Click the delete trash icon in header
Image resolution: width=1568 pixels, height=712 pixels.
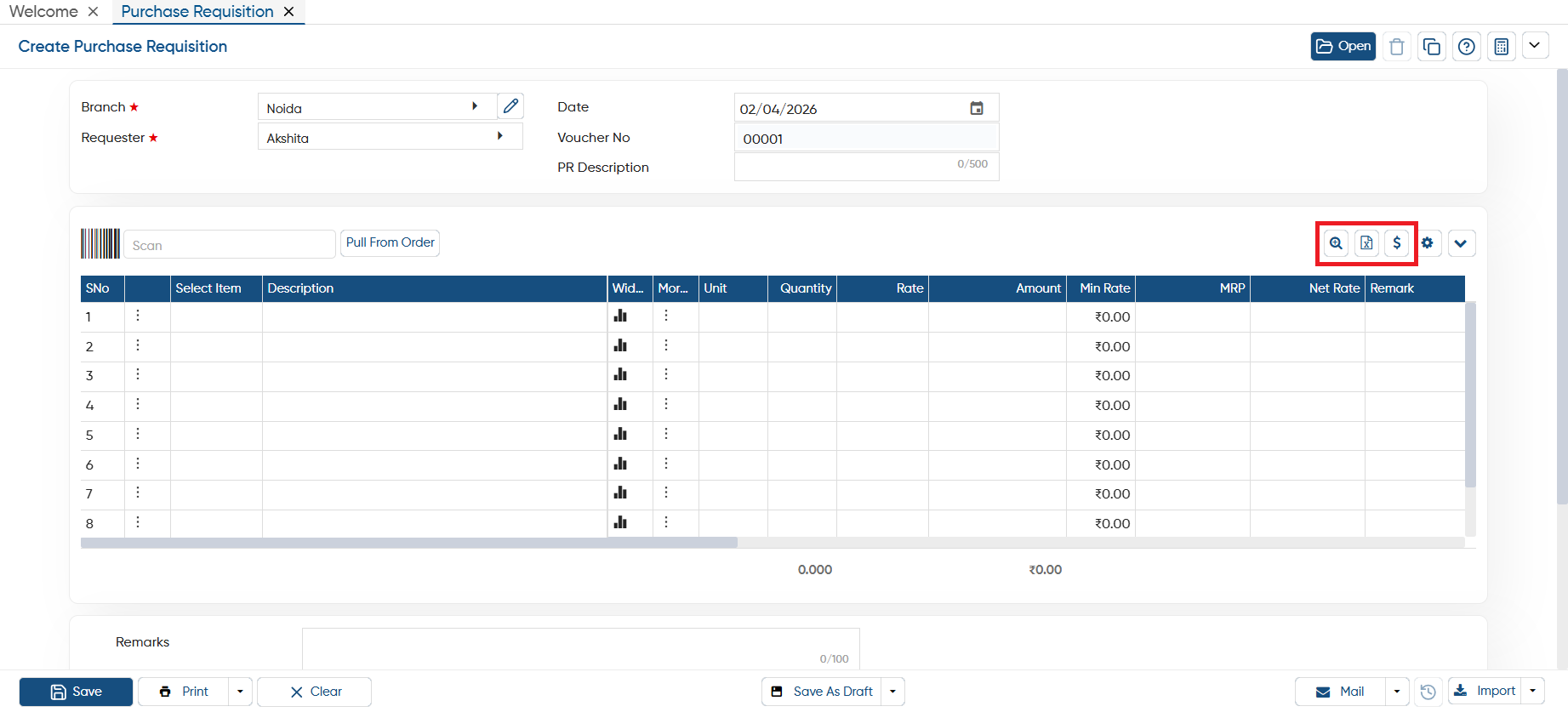pos(1397,46)
